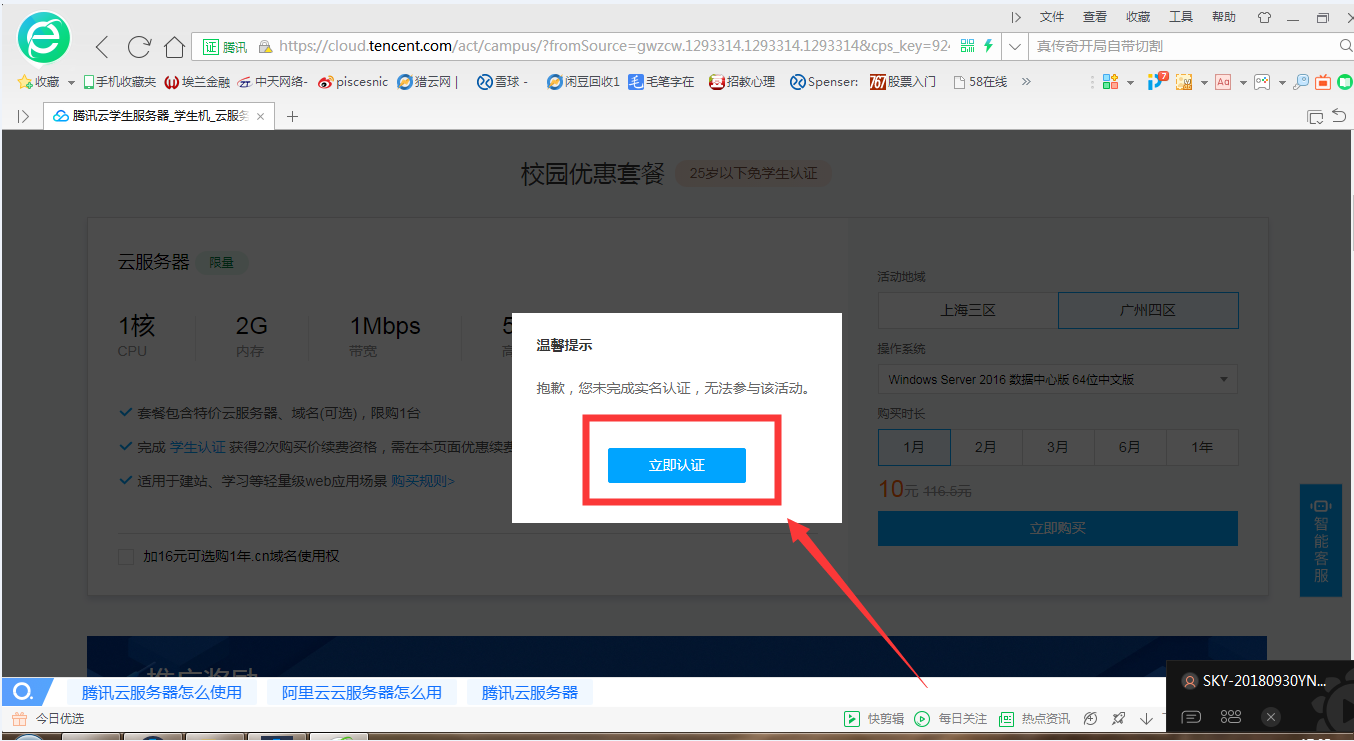Go to browser home page icon
The height and width of the screenshot is (741, 1354).
pyautogui.click(x=174, y=46)
